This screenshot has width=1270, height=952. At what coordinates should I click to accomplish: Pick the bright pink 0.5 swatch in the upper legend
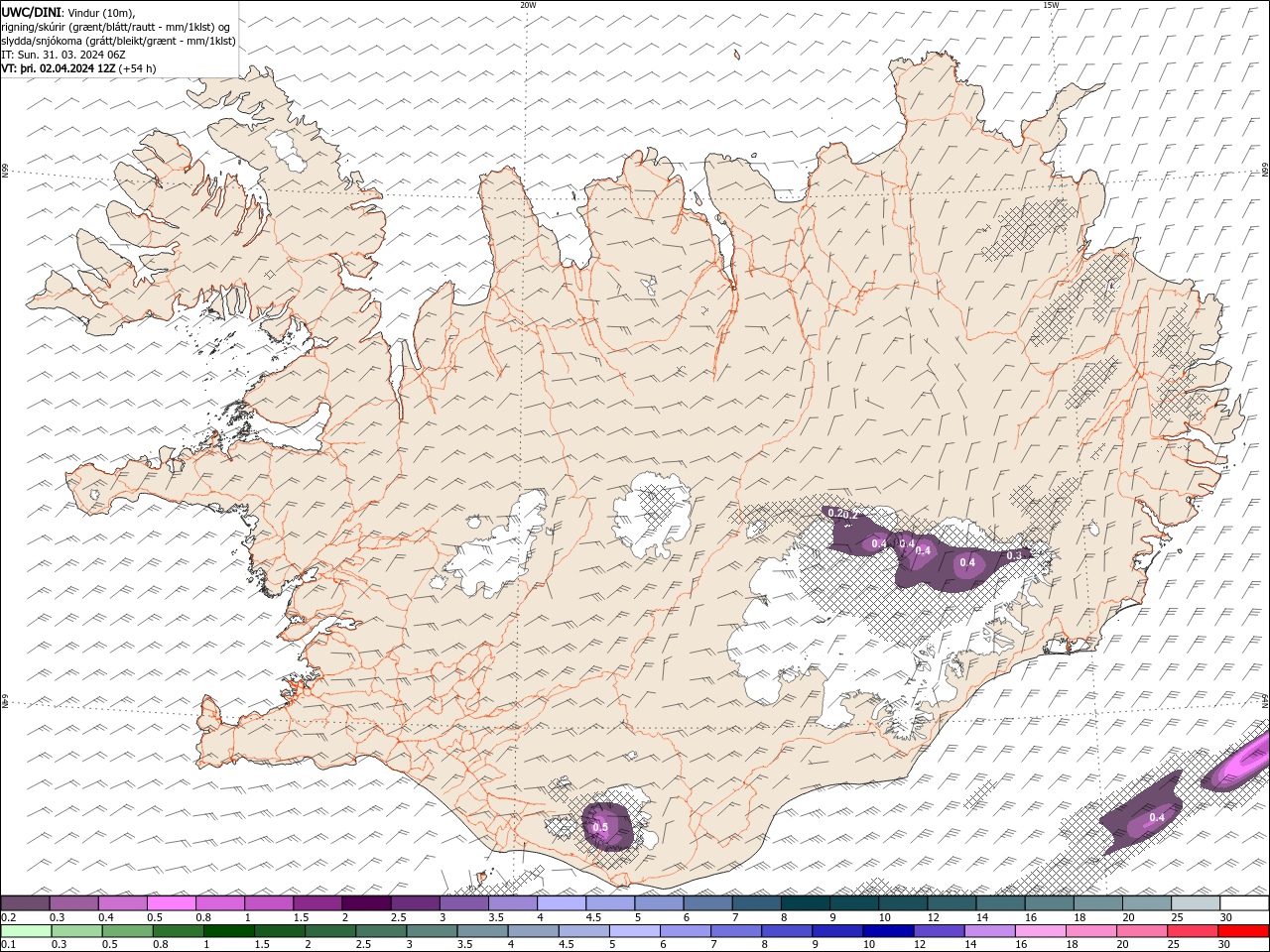click(x=171, y=902)
